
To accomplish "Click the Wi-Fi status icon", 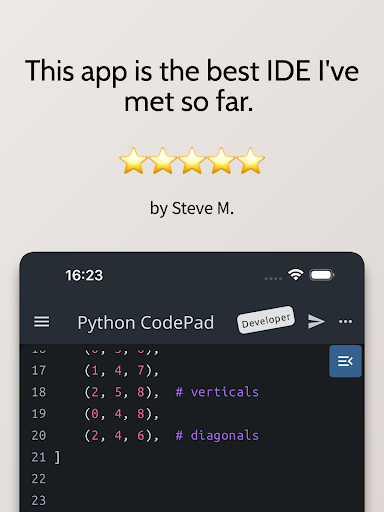I will click(296, 275).
